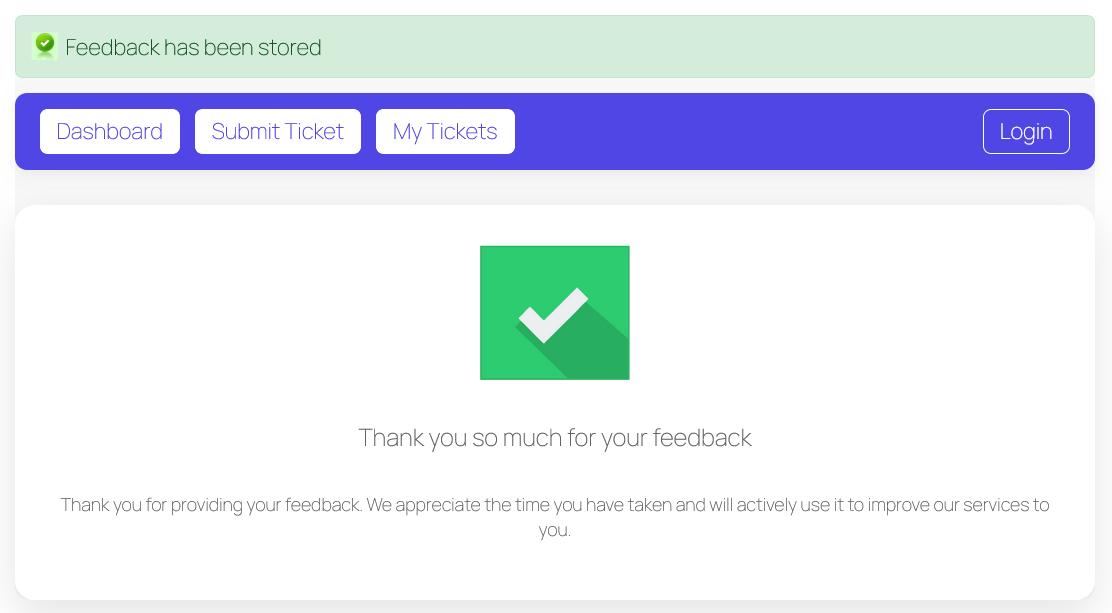Click the purple navigation bar's empty middle area

[750, 132]
